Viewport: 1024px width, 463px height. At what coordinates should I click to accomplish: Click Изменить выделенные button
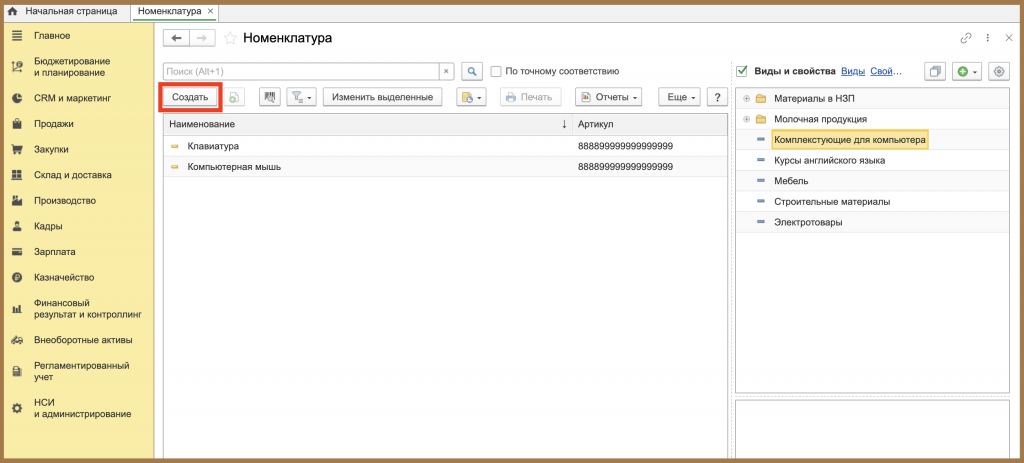pos(382,97)
